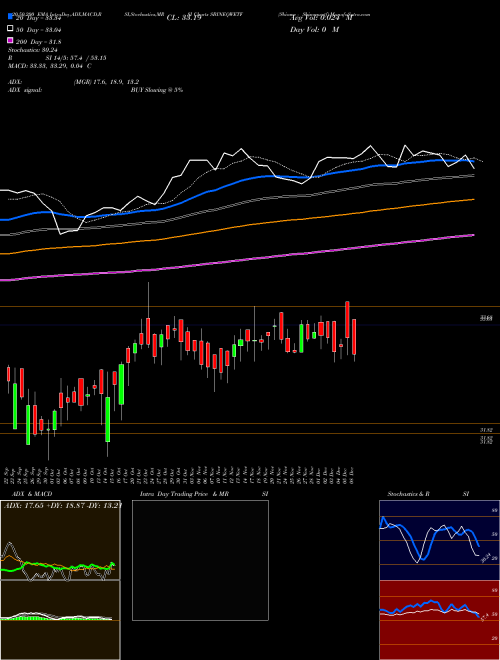Select the '200 Day - 31.8' legend text
This screenshot has height=660, width=500.
38,41
